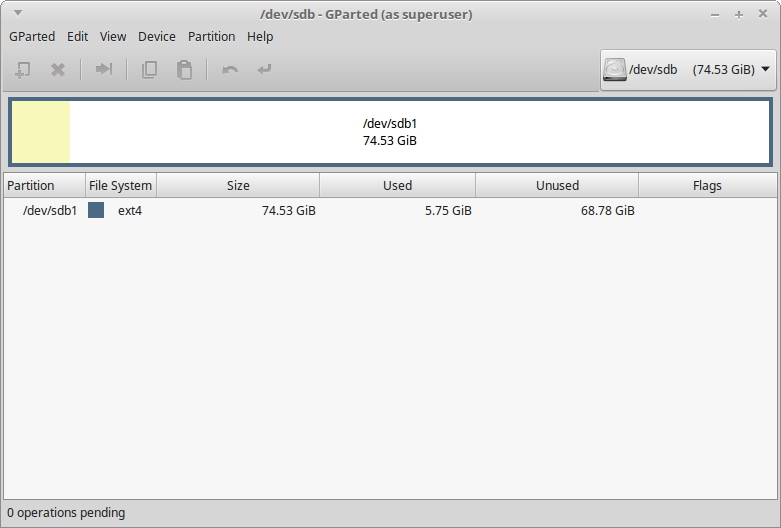Open the View menu
Image resolution: width=781 pixels, height=528 pixels.
click(113, 37)
